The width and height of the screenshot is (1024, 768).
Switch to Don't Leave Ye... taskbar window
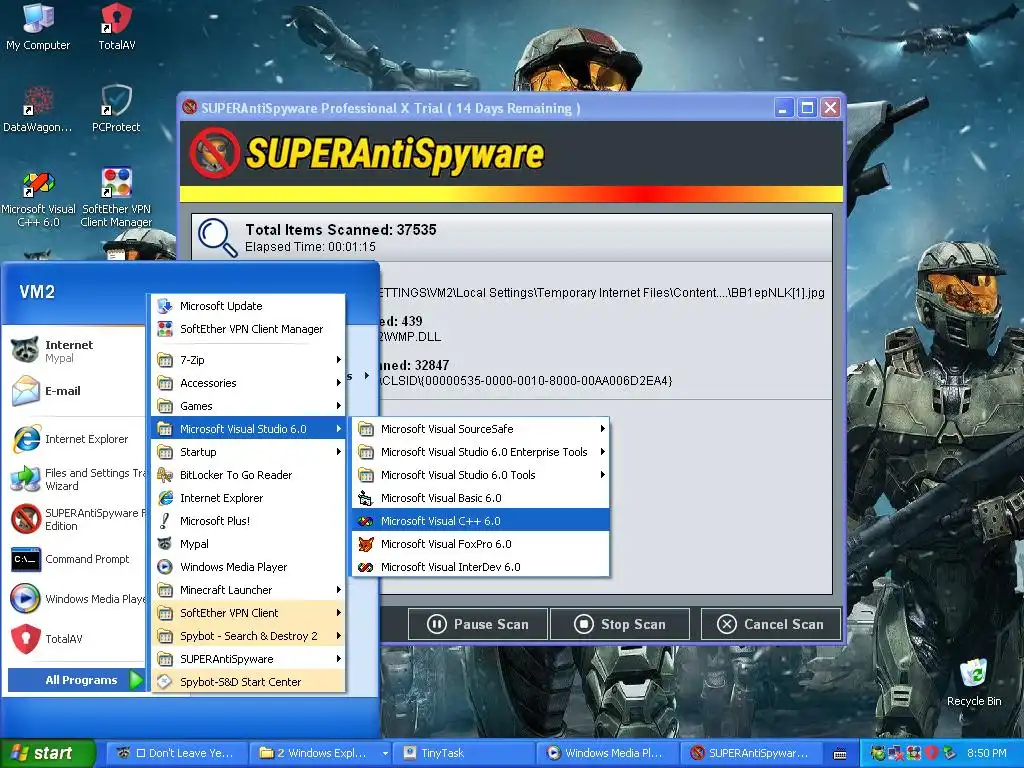pyautogui.click(x=176, y=753)
